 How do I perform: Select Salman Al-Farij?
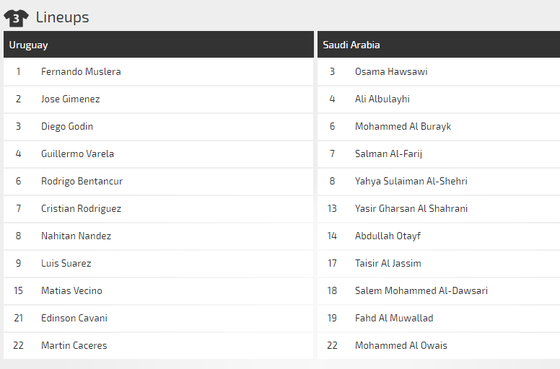pyautogui.click(x=388, y=154)
